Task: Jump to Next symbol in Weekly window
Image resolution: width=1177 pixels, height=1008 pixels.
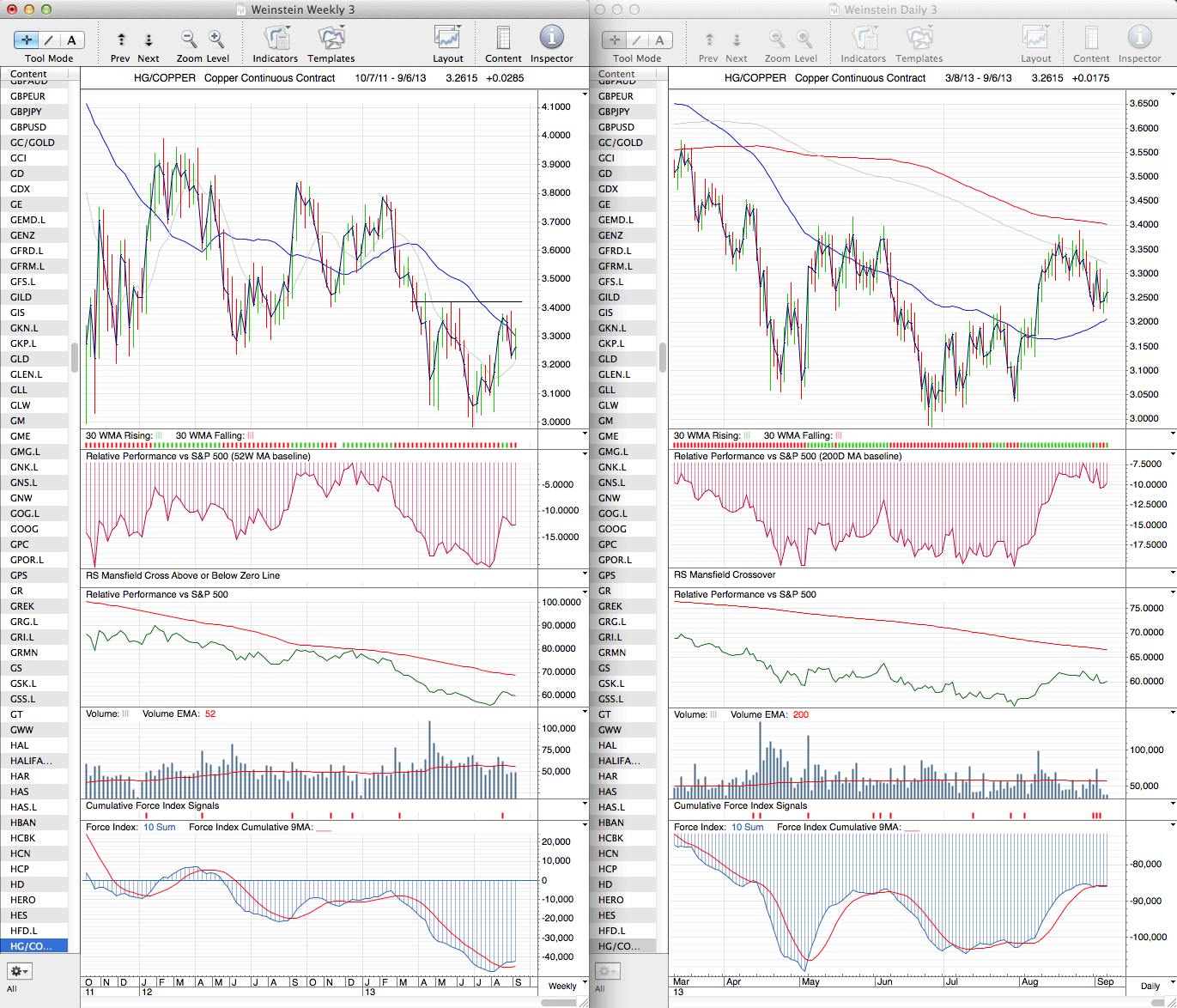Action: click(x=149, y=39)
